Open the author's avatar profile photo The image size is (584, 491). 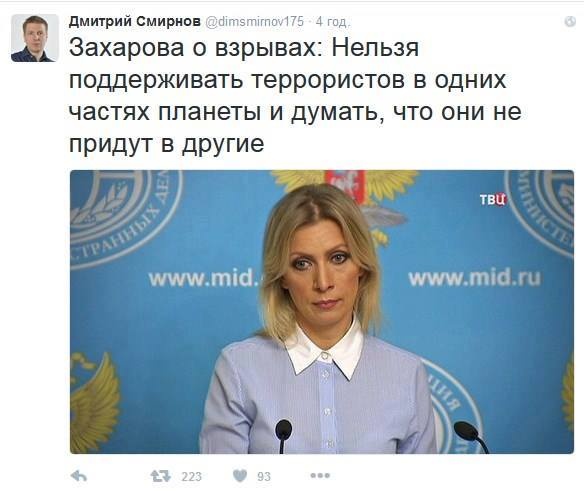point(35,38)
